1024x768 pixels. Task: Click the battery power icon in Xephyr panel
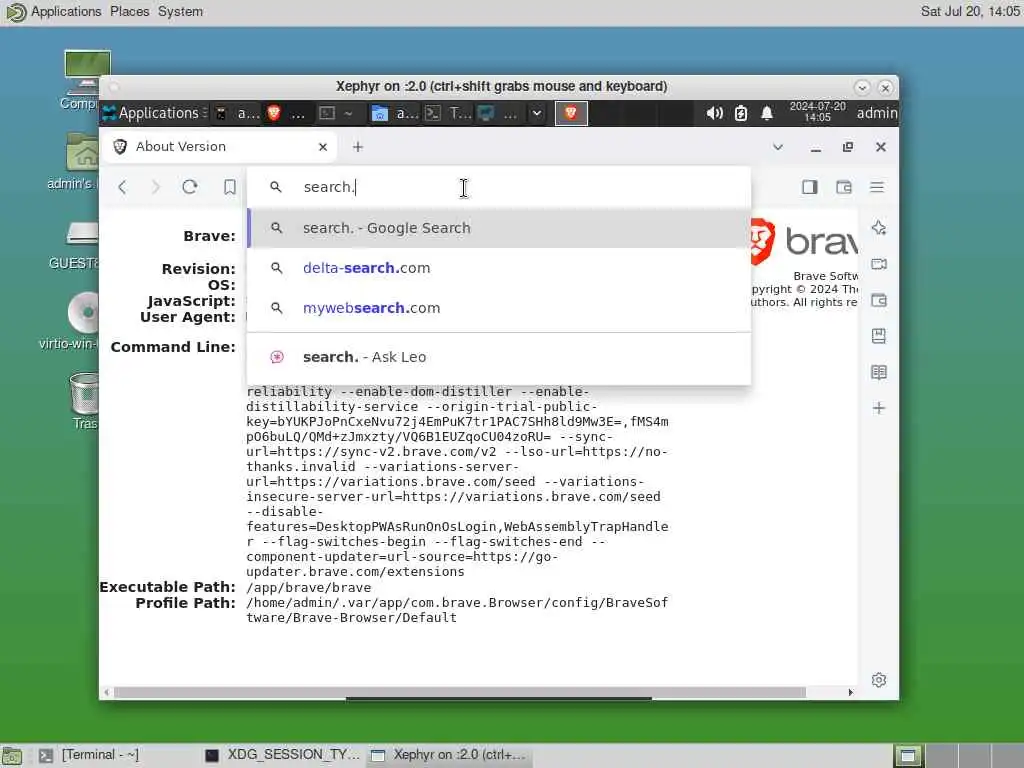pos(741,113)
